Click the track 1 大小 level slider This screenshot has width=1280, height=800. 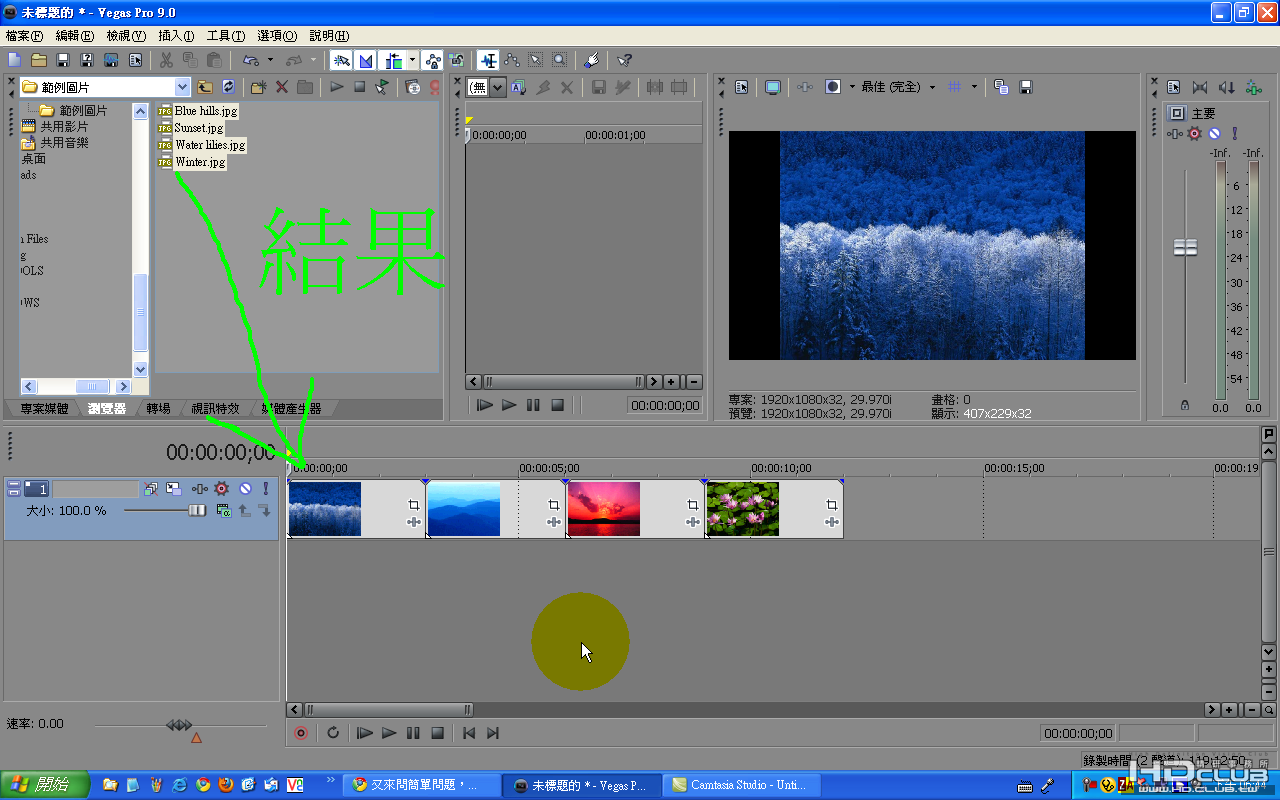tap(197, 511)
